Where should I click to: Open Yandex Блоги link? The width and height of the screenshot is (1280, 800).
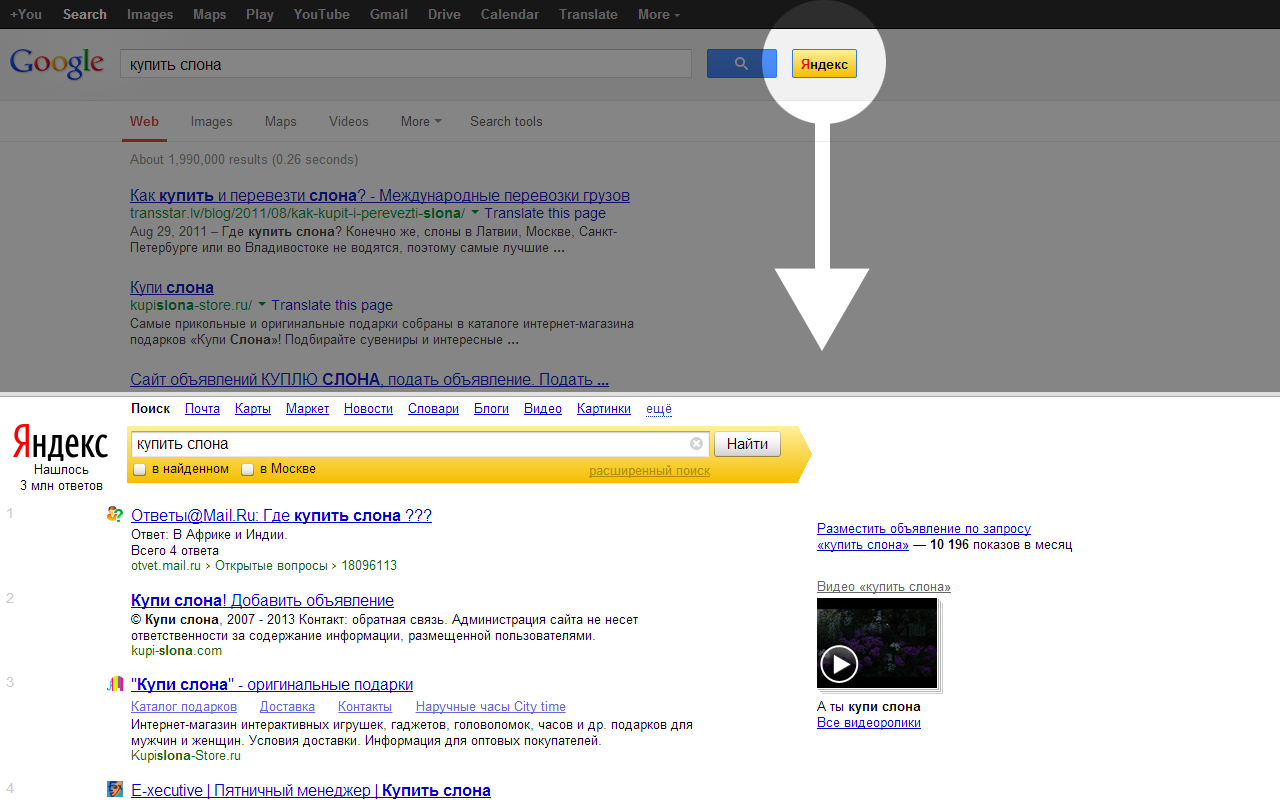492,409
